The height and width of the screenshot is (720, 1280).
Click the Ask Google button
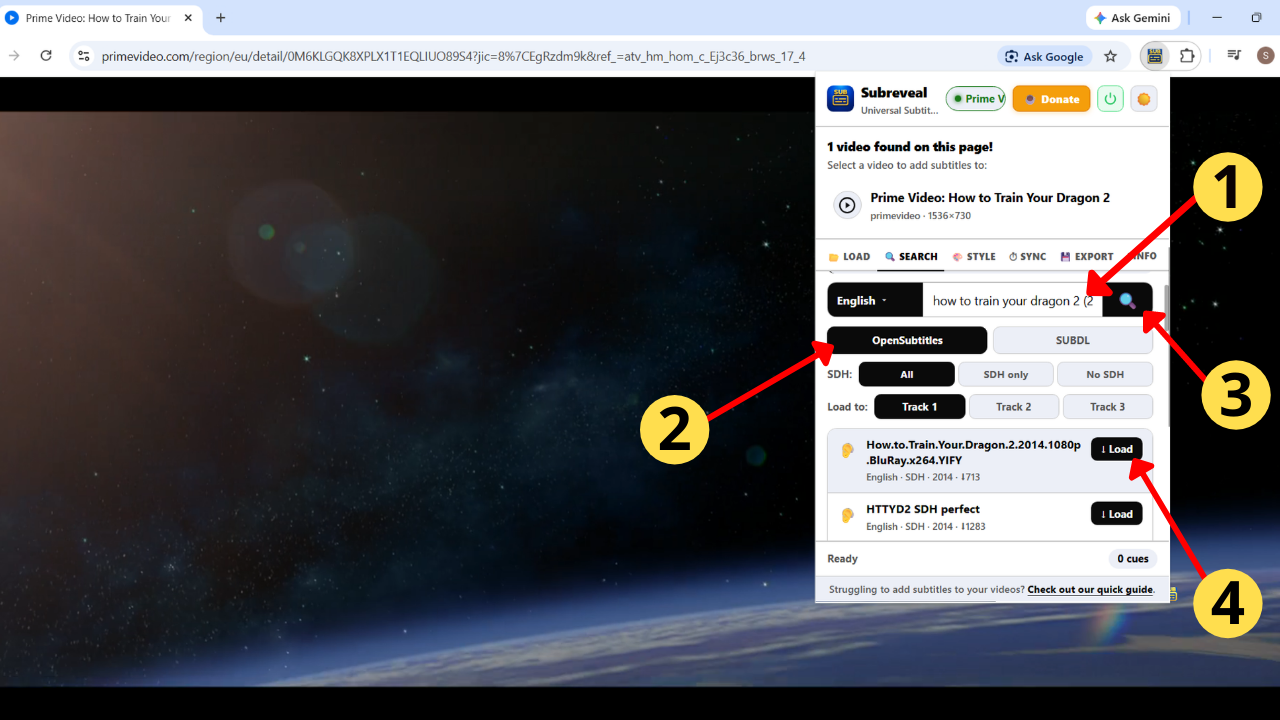(x=1045, y=57)
